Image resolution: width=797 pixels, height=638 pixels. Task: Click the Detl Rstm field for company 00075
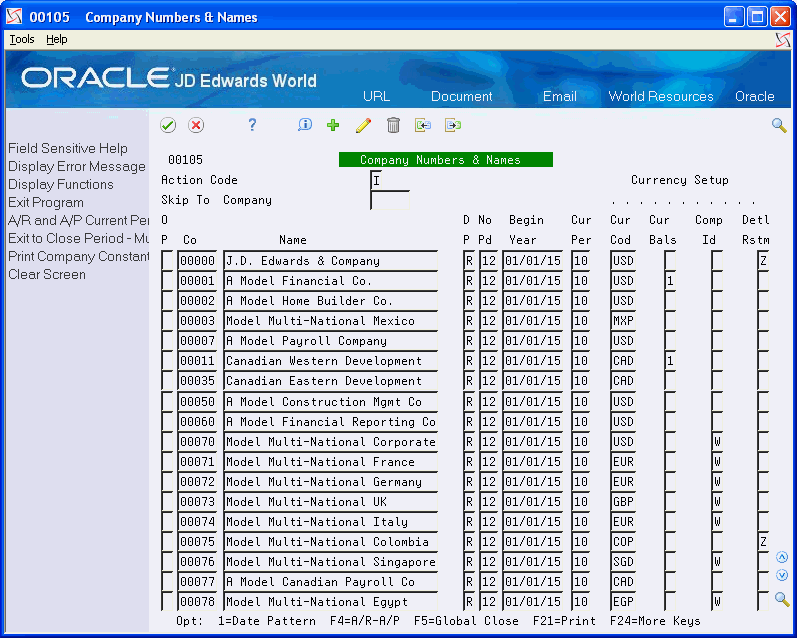point(763,542)
